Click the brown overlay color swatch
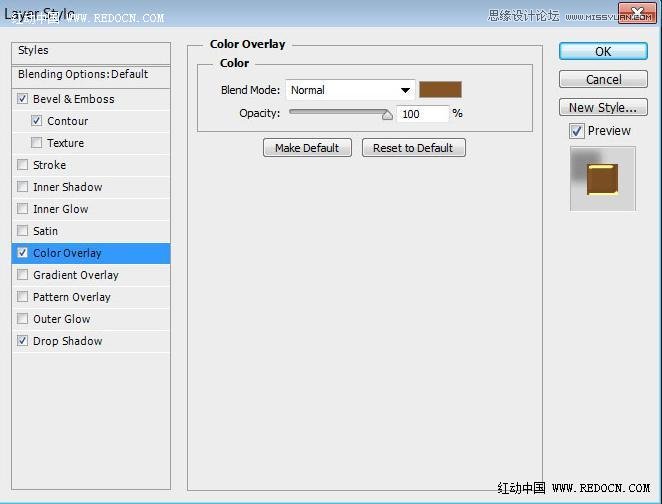 pos(440,90)
